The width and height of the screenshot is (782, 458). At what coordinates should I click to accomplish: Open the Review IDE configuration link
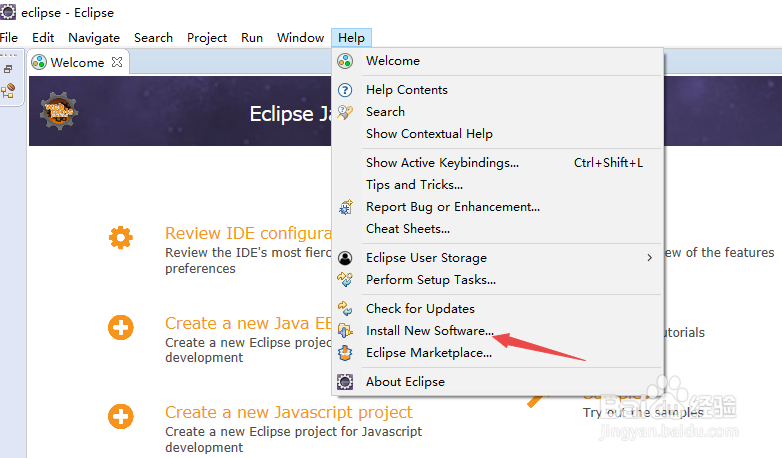click(248, 233)
